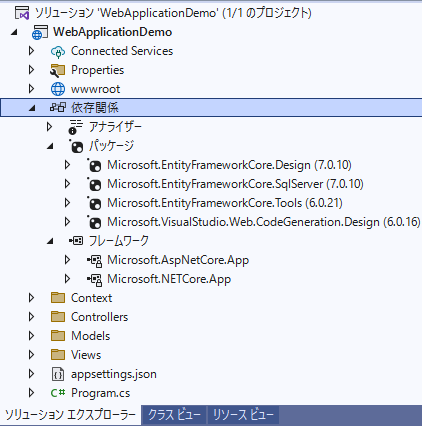Collapse the フレームワーク node
This screenshot has width=422, height=426.
pos(50,241)
